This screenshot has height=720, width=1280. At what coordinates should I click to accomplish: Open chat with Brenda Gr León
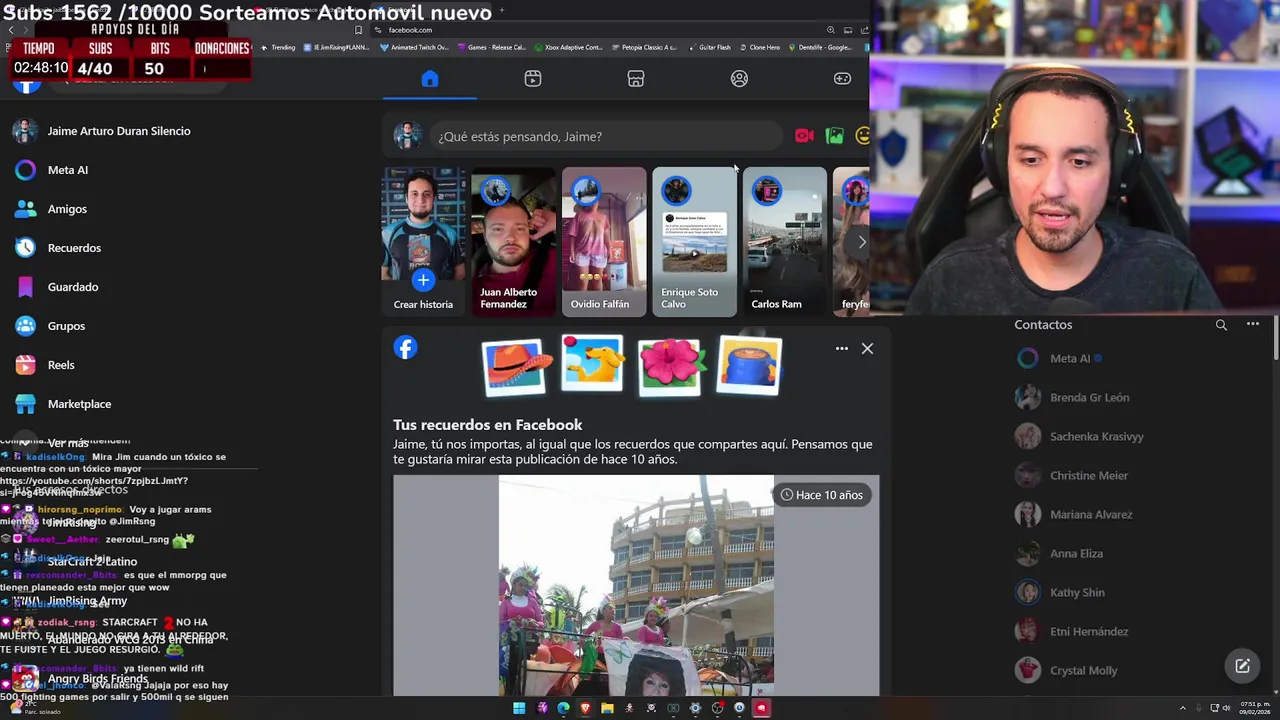pos(1072,397)
